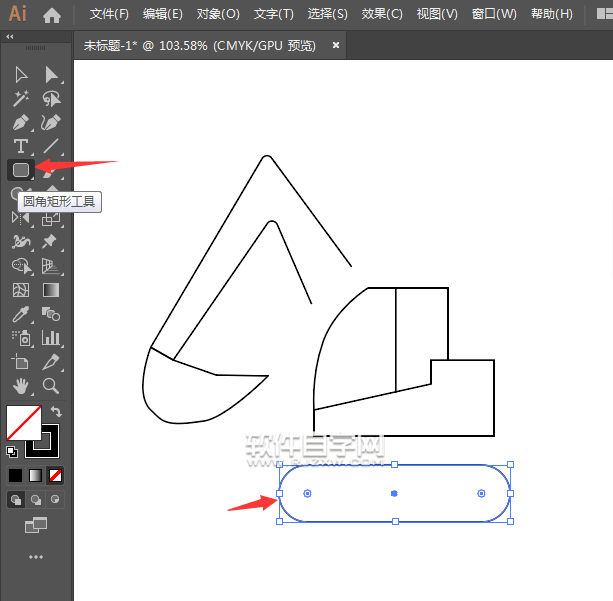
Task: Close the 未标题-1 document tab
Action: point(336,45)
